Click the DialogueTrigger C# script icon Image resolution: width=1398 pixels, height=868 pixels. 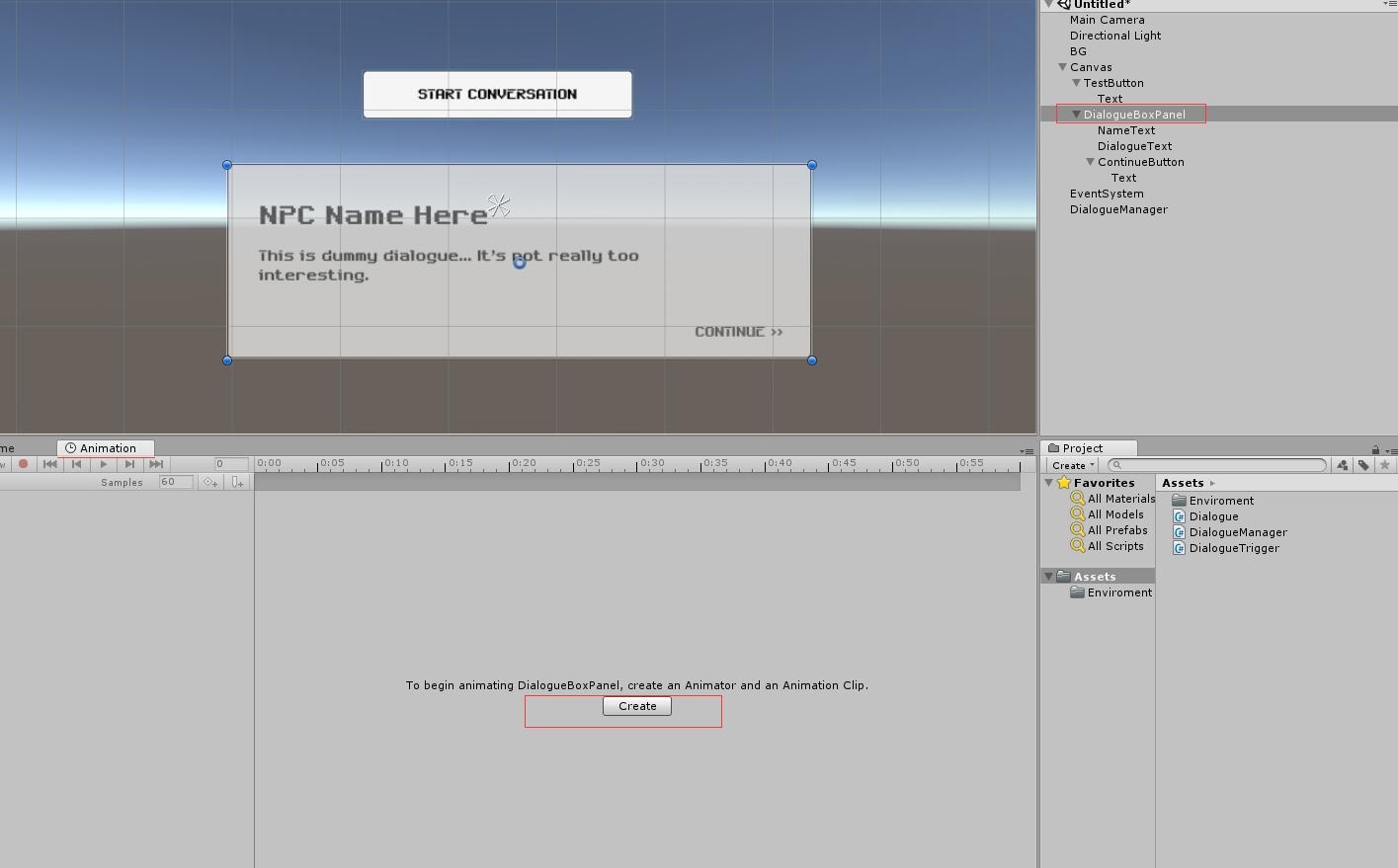click(x=1179, y=548)
